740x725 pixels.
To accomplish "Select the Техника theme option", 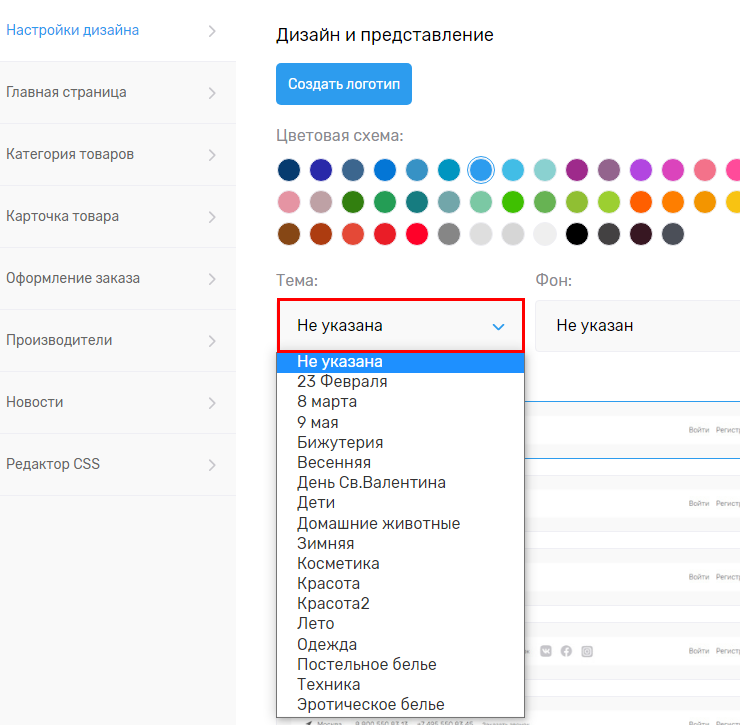I will pyautogui.click(x=328, y=684).
